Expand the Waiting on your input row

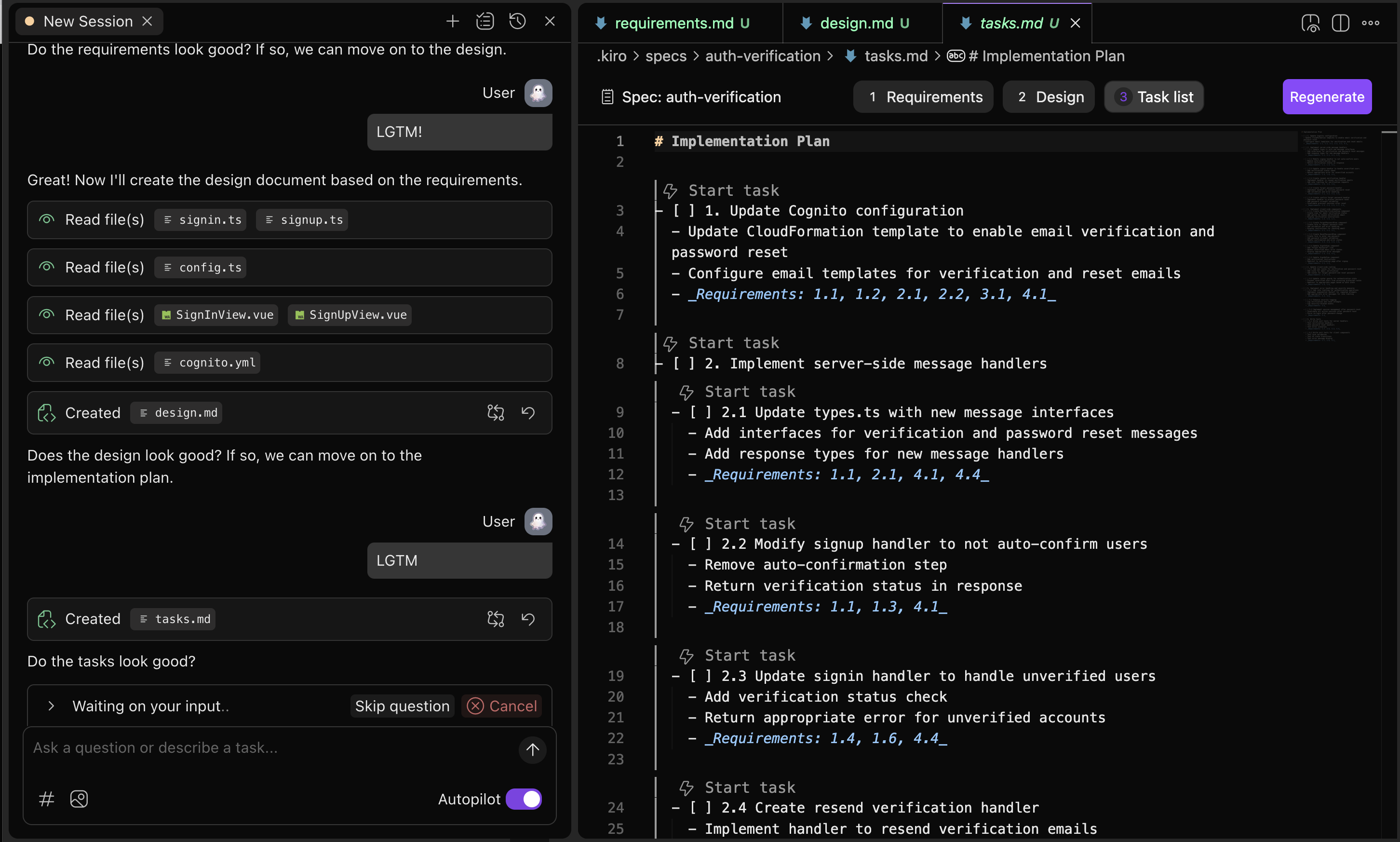tap(51, 706)
